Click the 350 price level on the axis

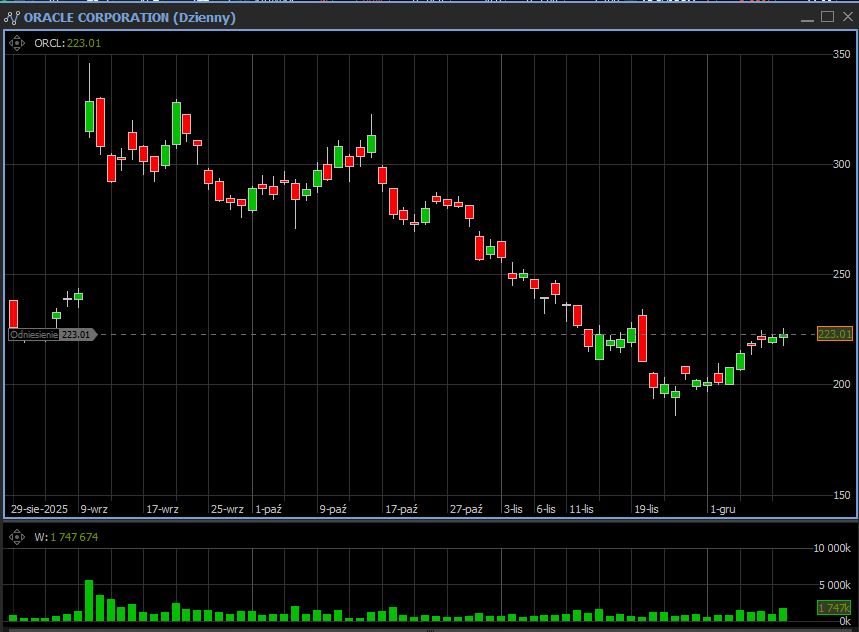(841, 54)
